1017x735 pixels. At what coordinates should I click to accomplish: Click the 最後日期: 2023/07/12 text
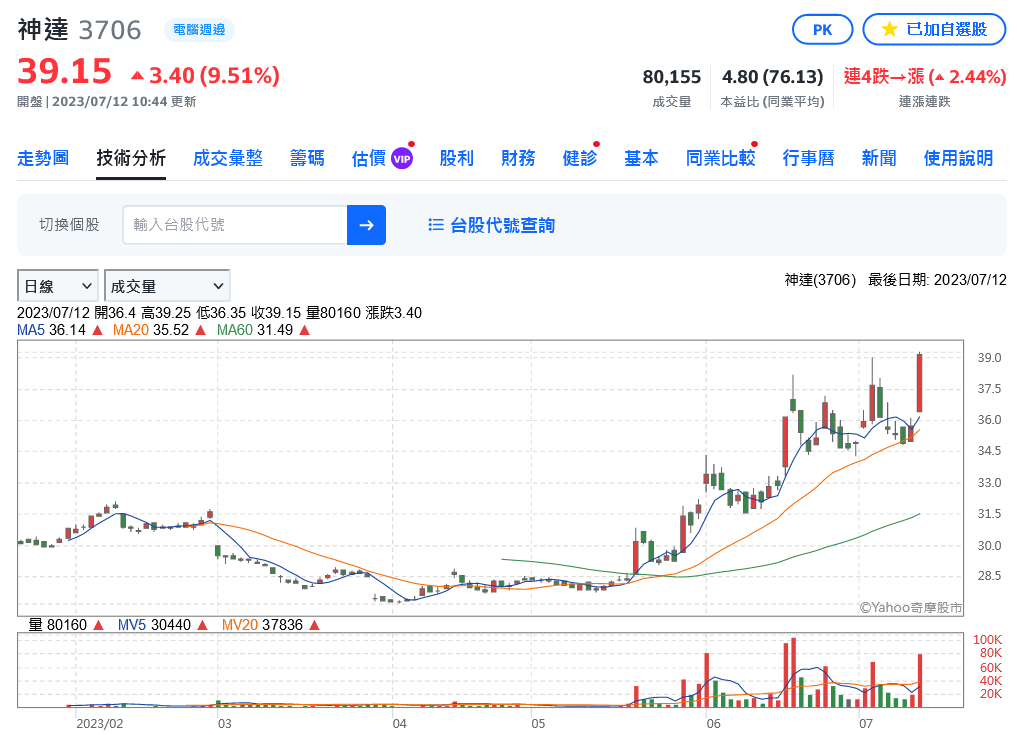tap(937, 280)
